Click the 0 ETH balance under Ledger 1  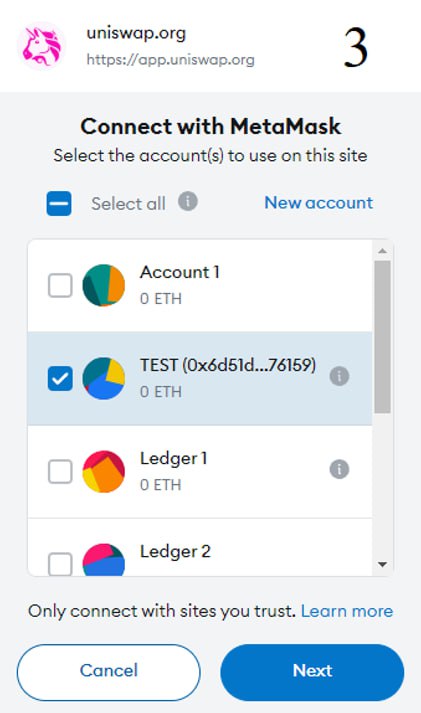161,485
